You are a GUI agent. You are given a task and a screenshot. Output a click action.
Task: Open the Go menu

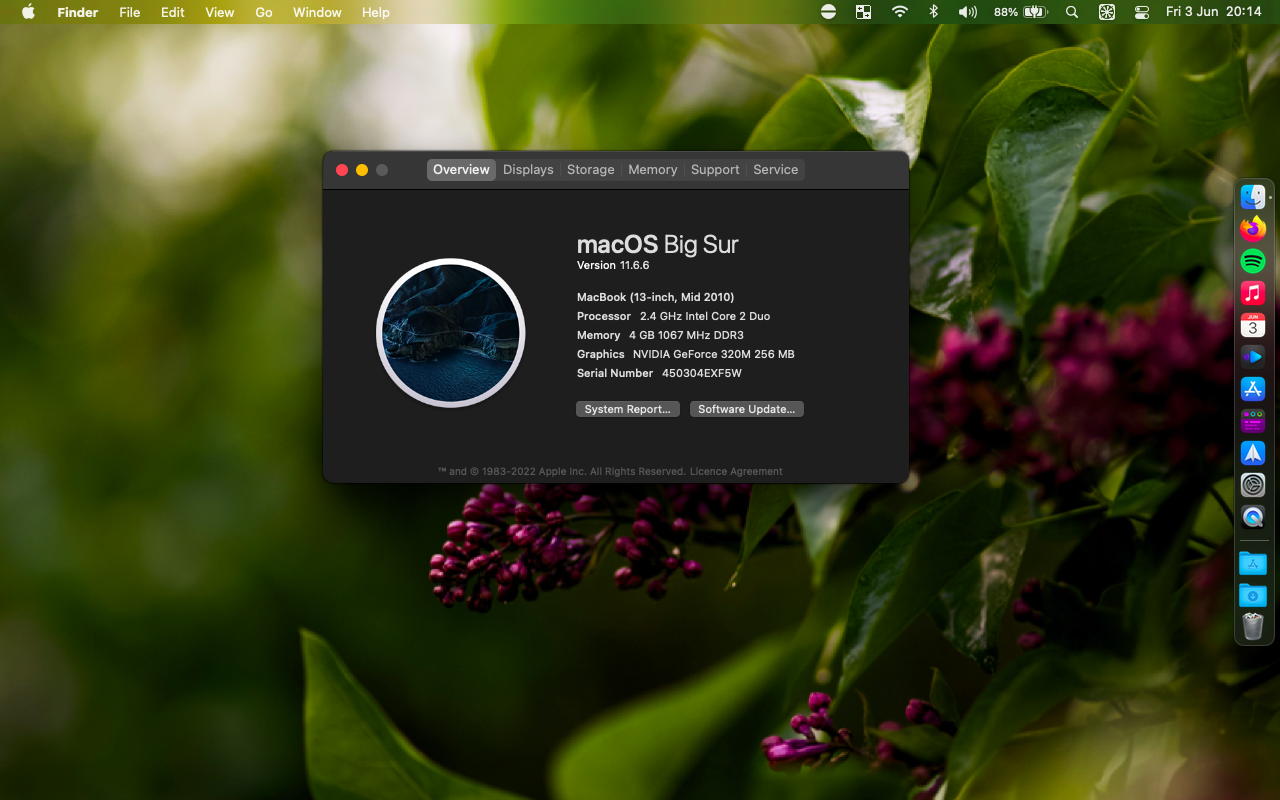pyautogui.click(x=264, y=12)
